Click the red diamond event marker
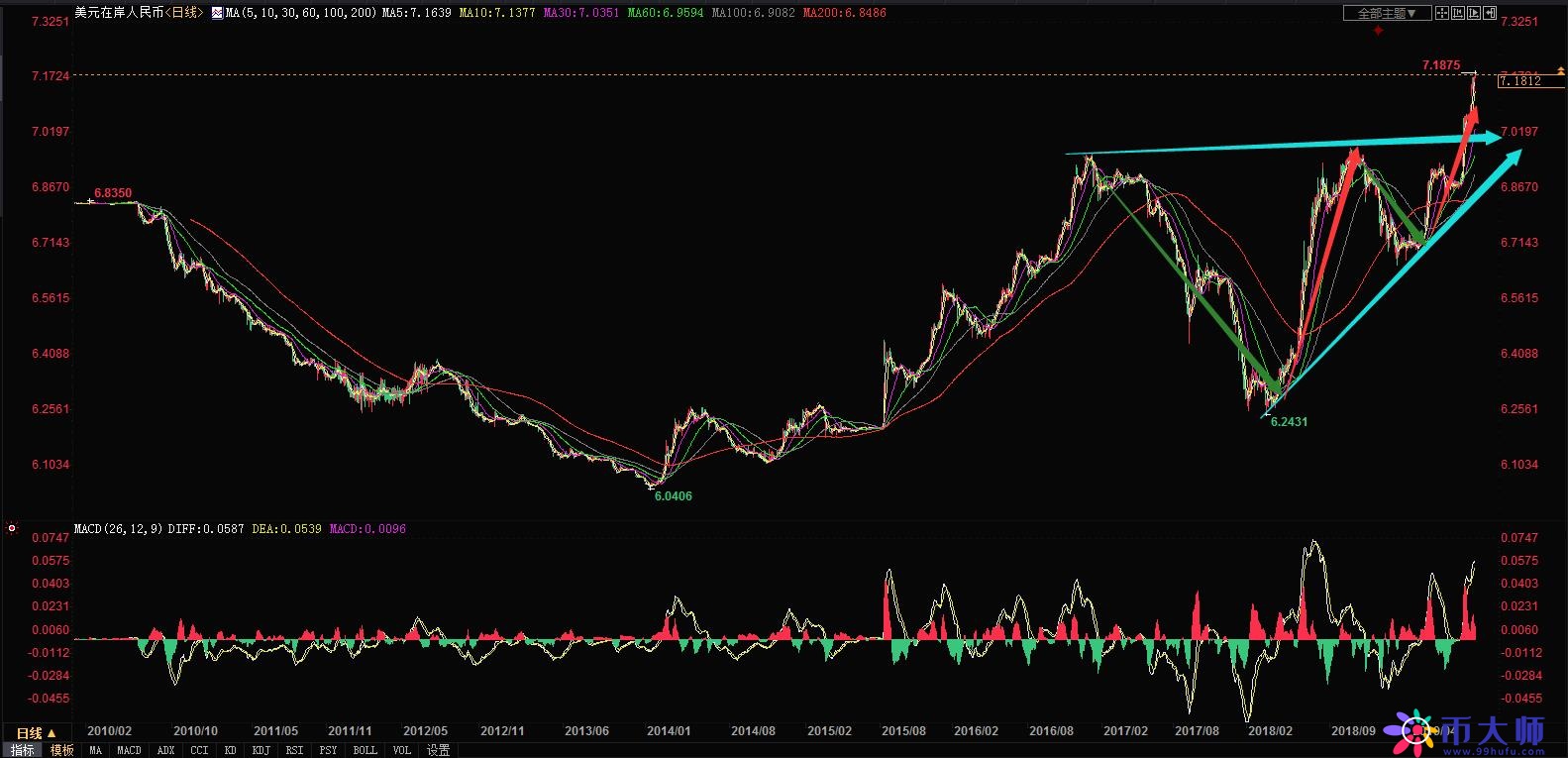Viewport: 1568px width, 758px height. click(x=1378, y=30)
